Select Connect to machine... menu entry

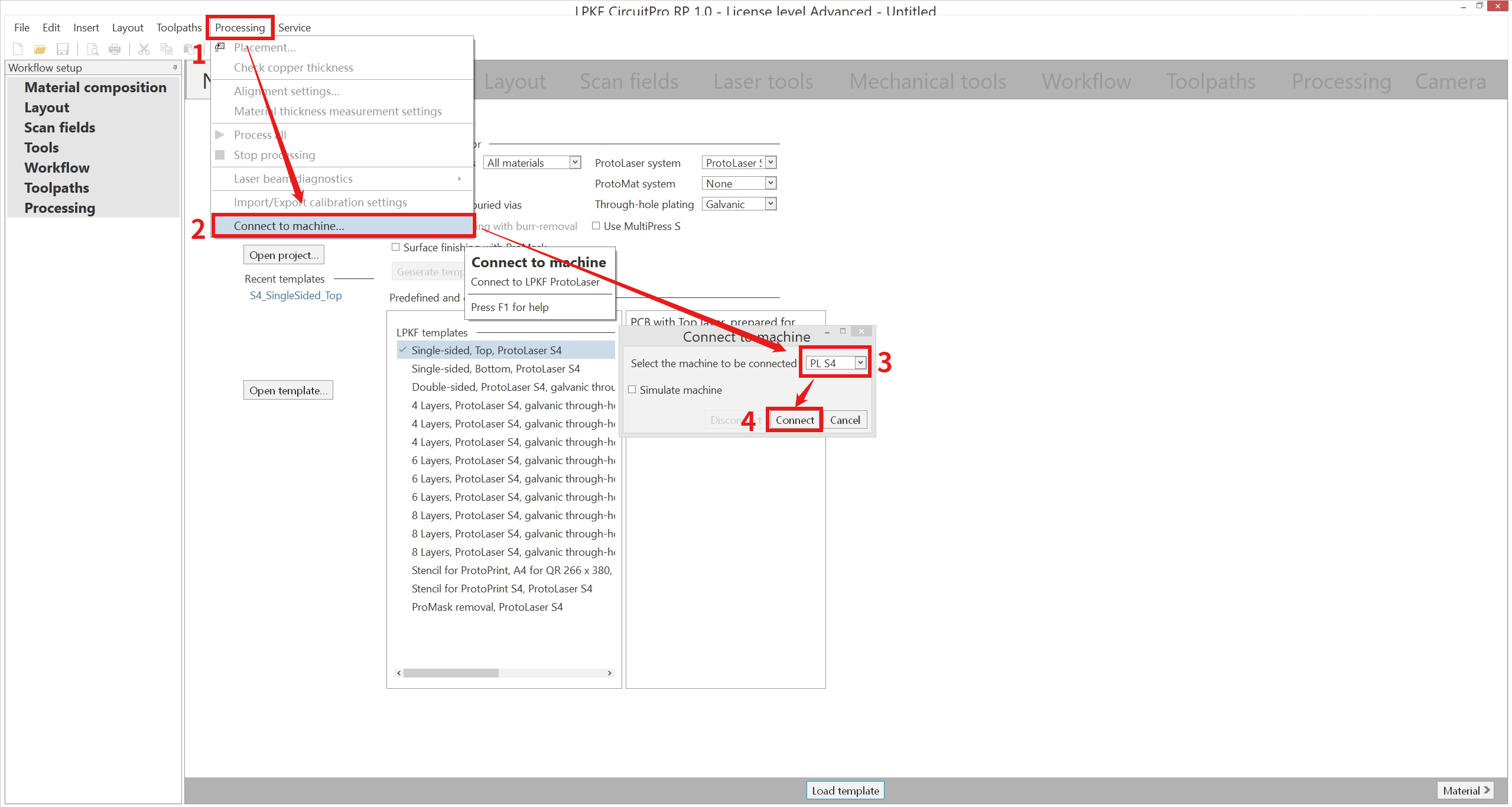288,226
